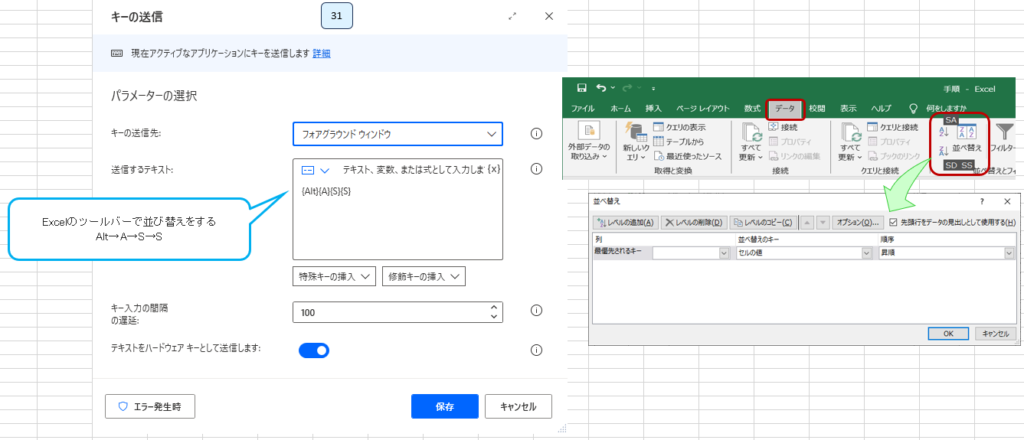Open the ホーム ribbon tab

click(620, 108)
